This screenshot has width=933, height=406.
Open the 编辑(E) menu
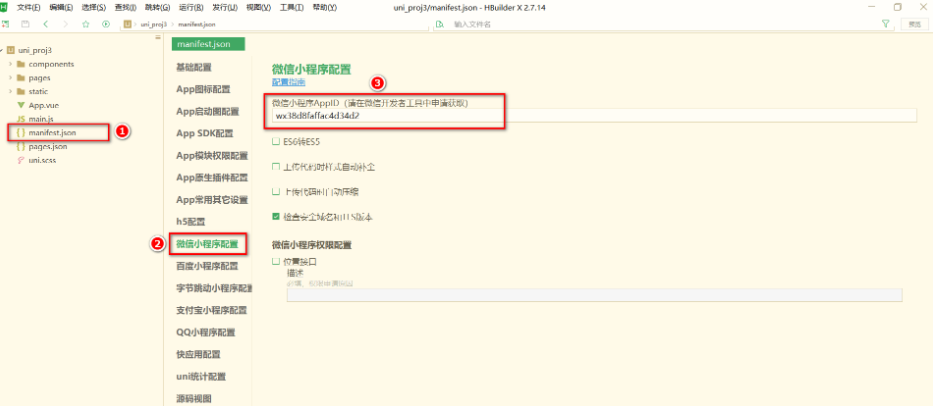pos(61,8)
